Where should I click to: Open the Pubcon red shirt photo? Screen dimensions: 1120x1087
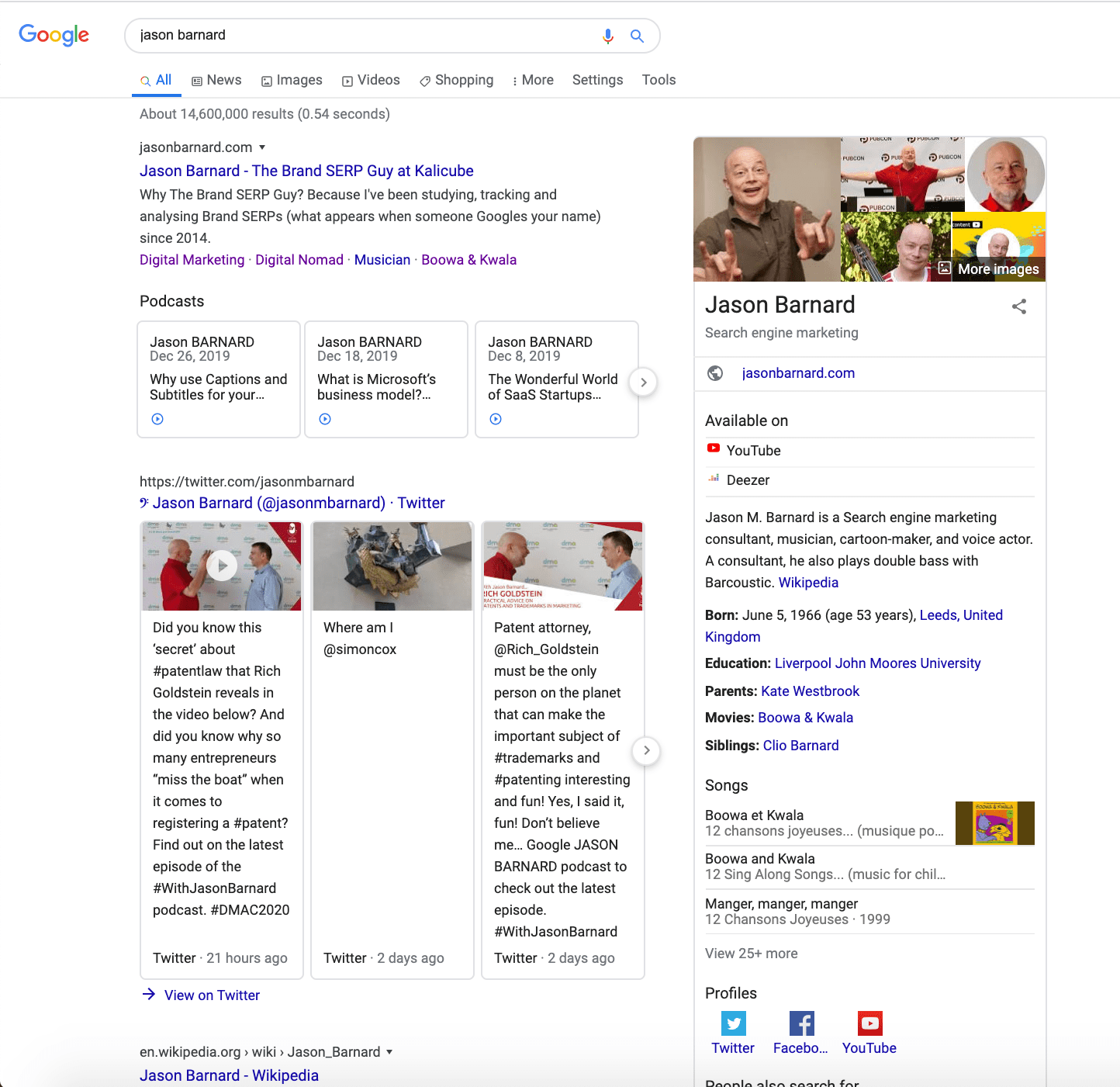click(903, 174)
